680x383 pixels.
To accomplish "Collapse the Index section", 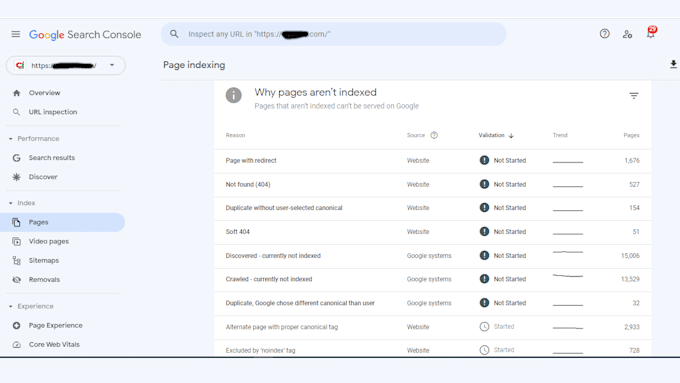I will pos(11,203).
